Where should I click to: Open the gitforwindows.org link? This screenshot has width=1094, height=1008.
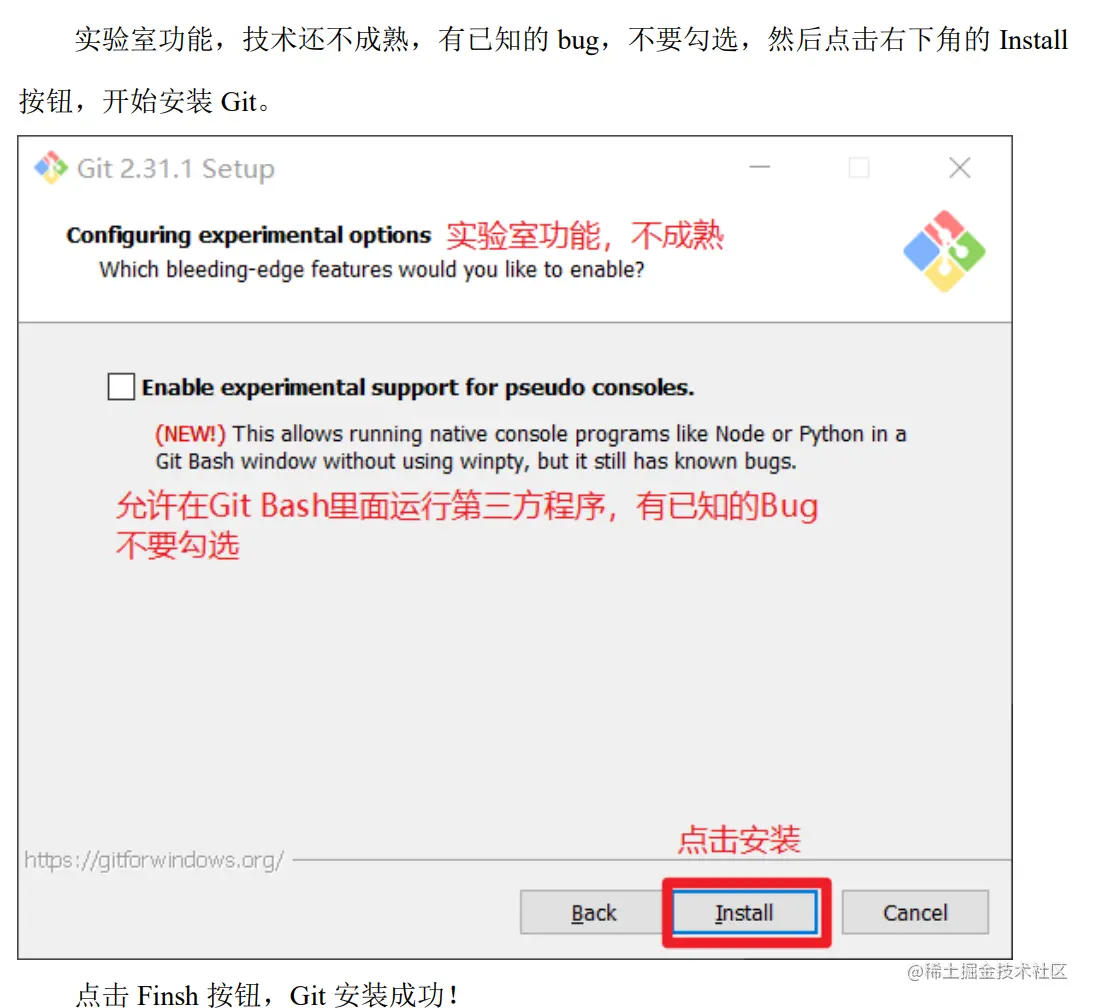coord(153,860)
